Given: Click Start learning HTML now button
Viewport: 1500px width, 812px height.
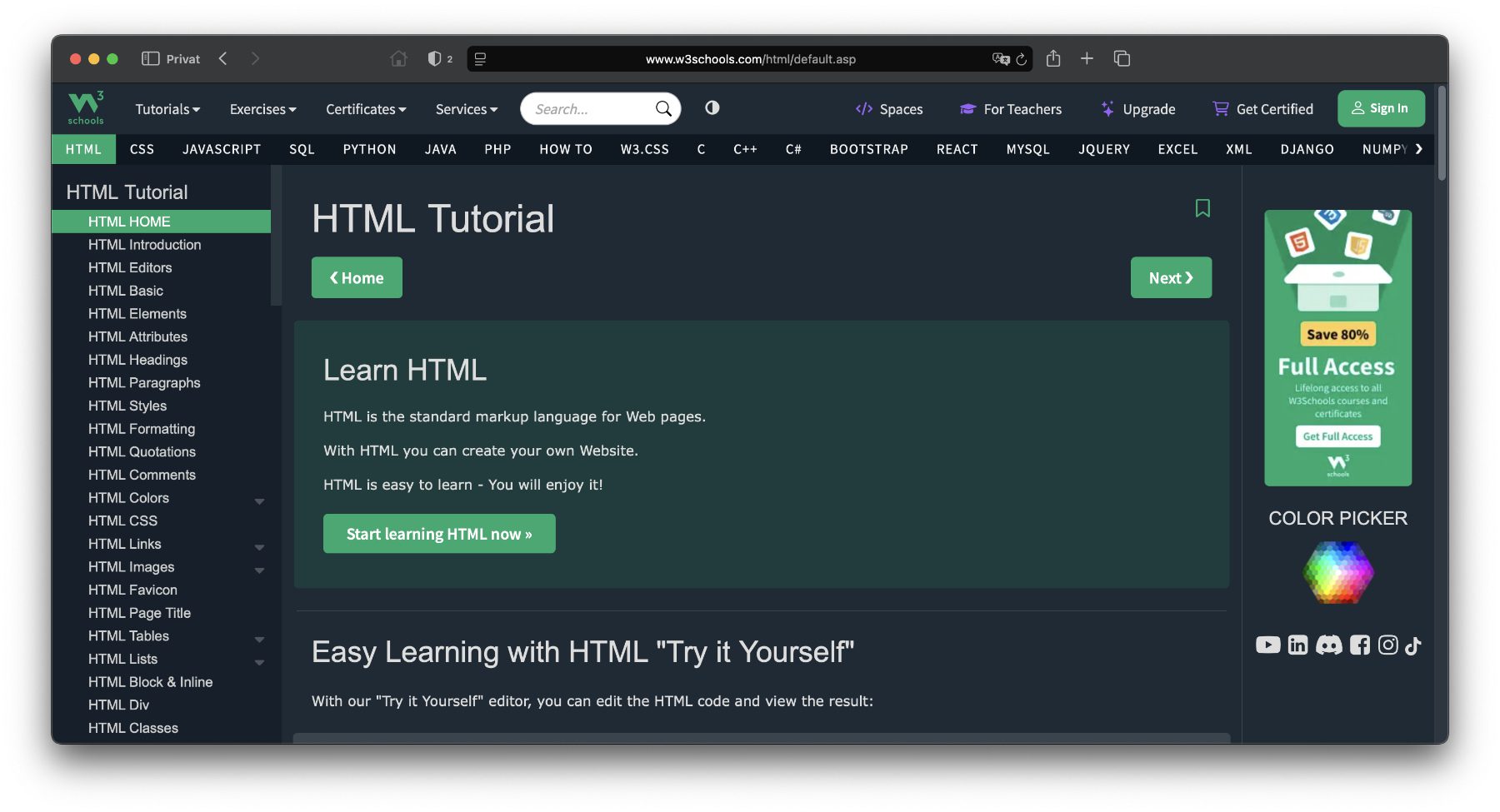Looking at the screenshot, I should click(439, 534).
